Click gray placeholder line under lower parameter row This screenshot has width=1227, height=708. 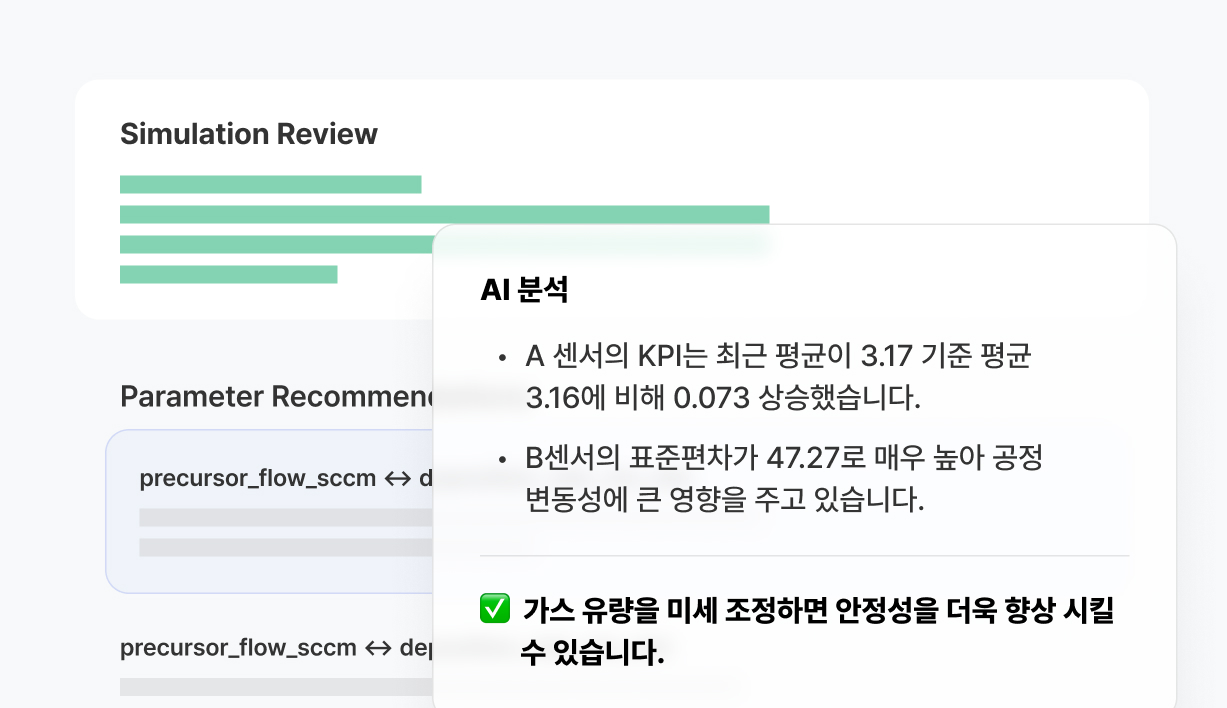click(x=275, y=687)
